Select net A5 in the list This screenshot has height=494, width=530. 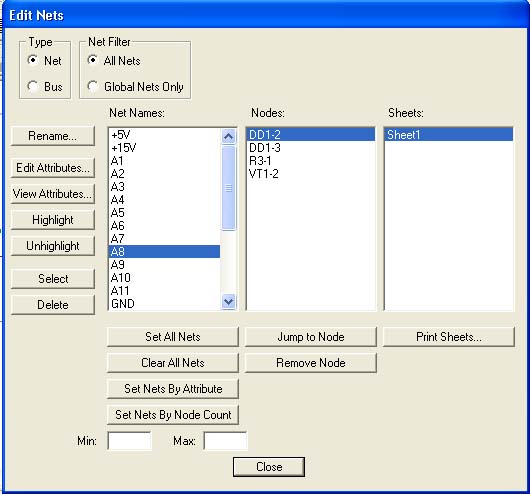[164, 213]
